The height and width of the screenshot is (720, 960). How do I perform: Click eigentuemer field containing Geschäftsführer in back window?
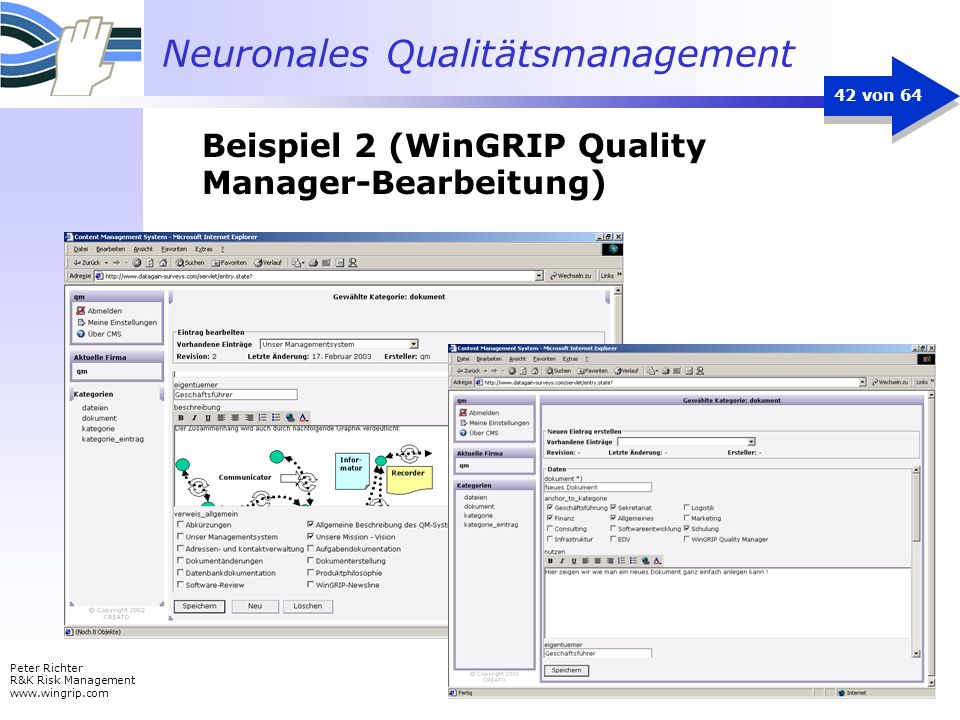click(236, 395)
